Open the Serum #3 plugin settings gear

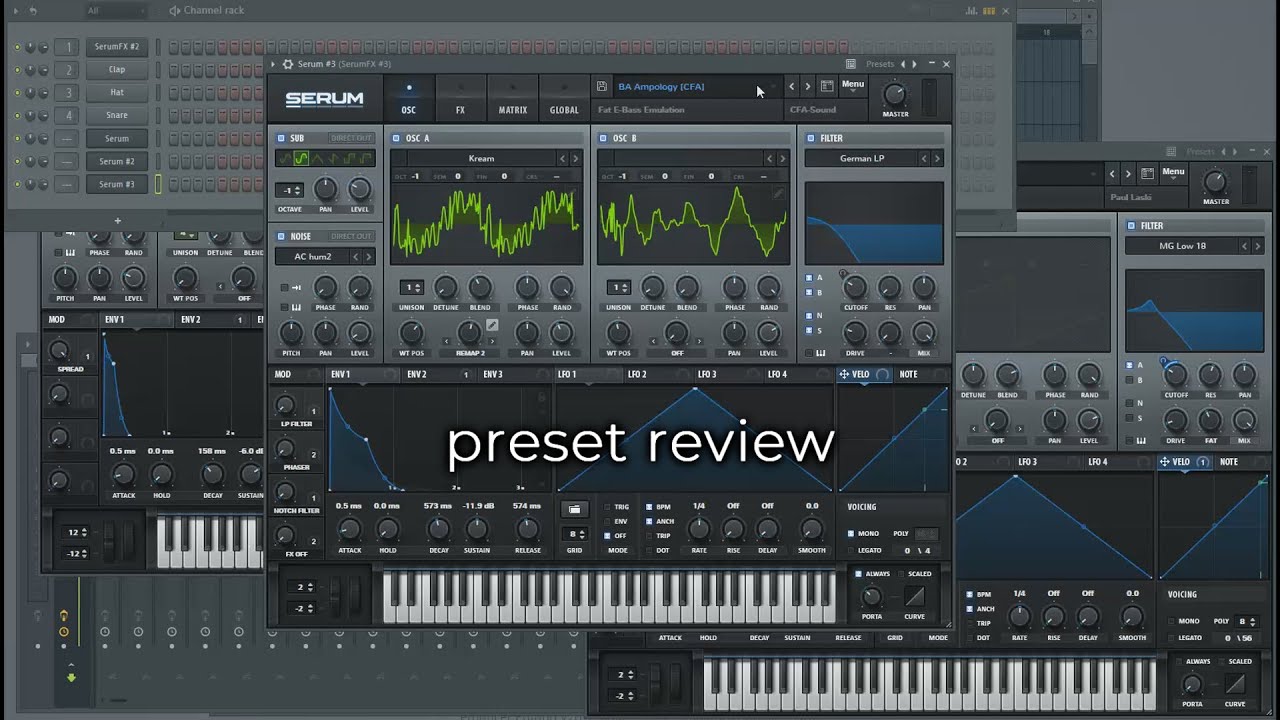[288, 64]
